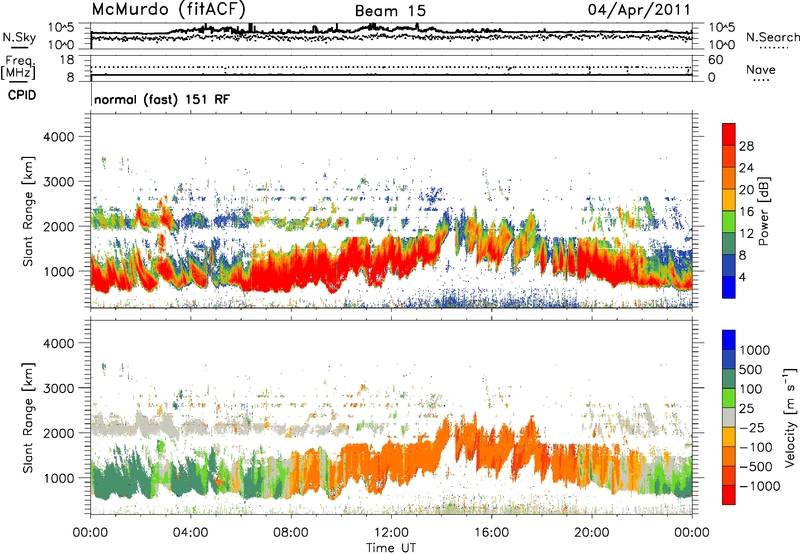This screenshot has width=800, height=554.
Task: Pick the light green 12–16 dB power swatch
Action: coord(729,222)
